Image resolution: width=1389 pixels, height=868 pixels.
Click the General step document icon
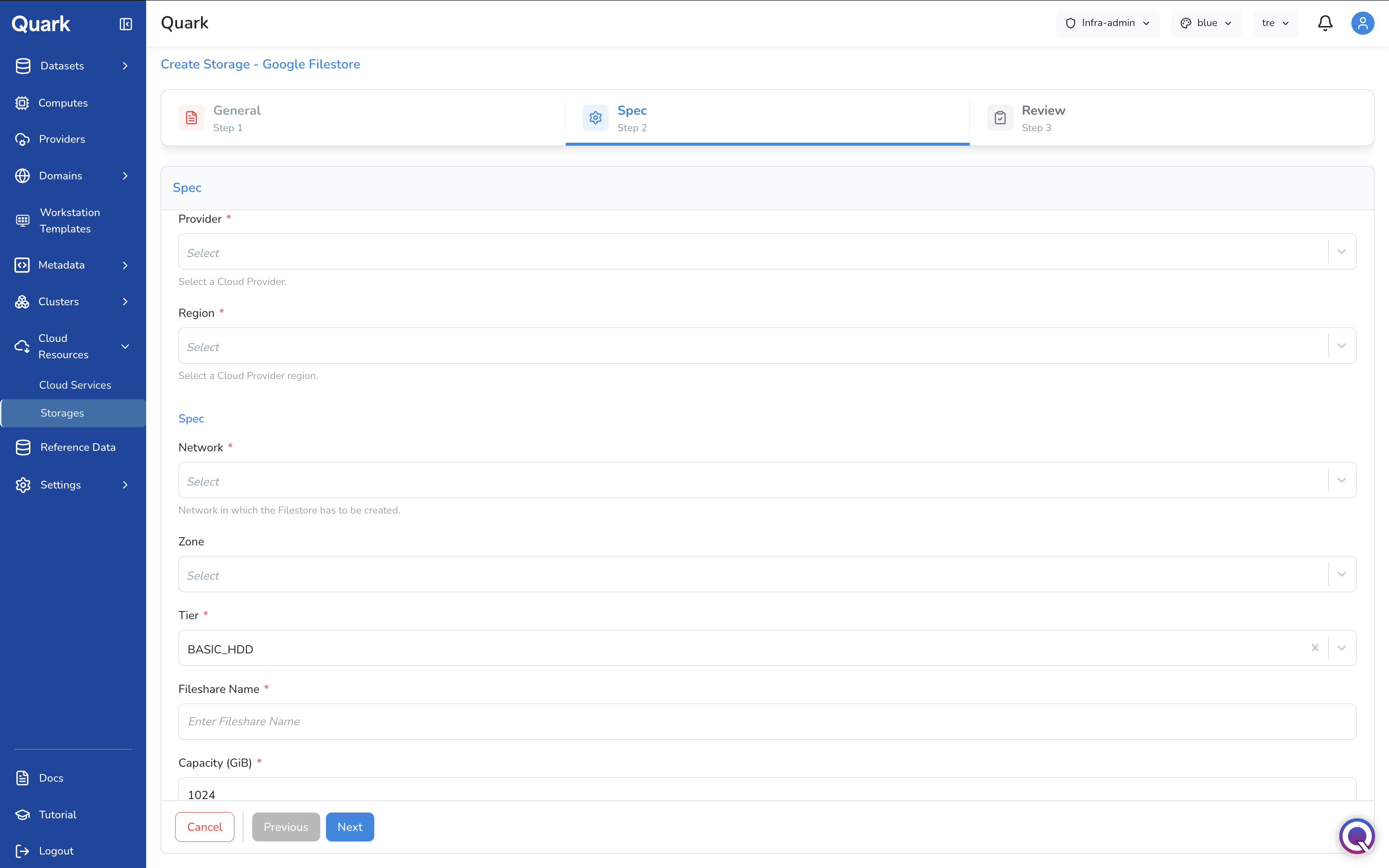coord(191,118)
